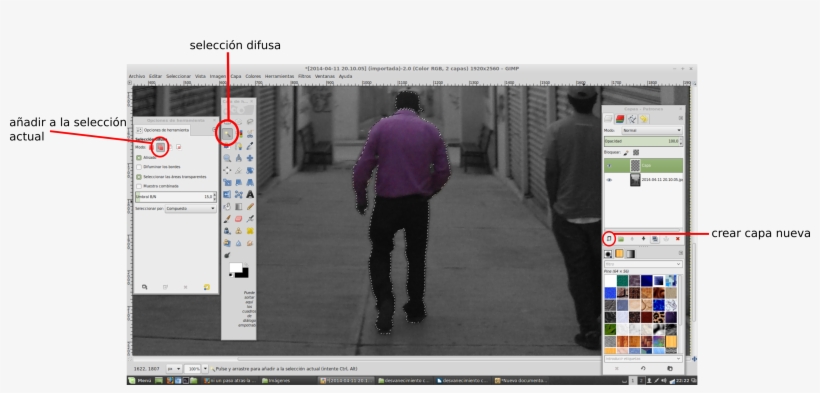Set mode to intersect with selection
Screen dimensions: 820x393
click(x=178, y=148)
